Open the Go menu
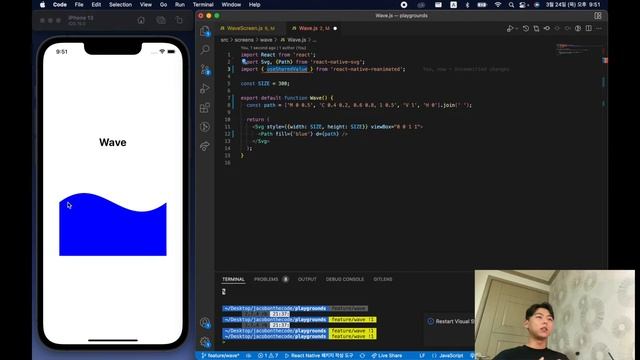640x360 pixels. click(164, 5)
